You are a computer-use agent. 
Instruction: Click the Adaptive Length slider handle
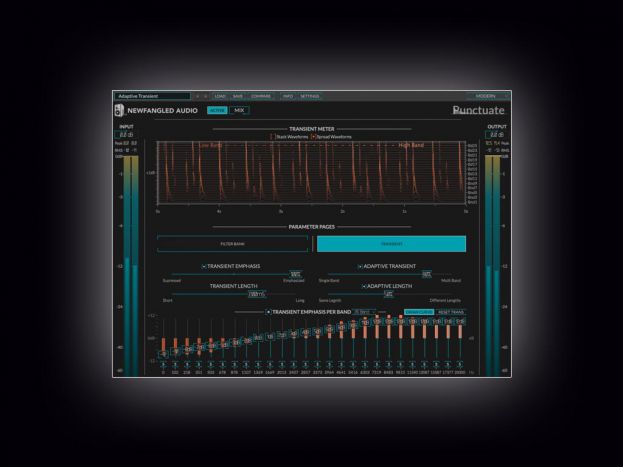[389, 294]
